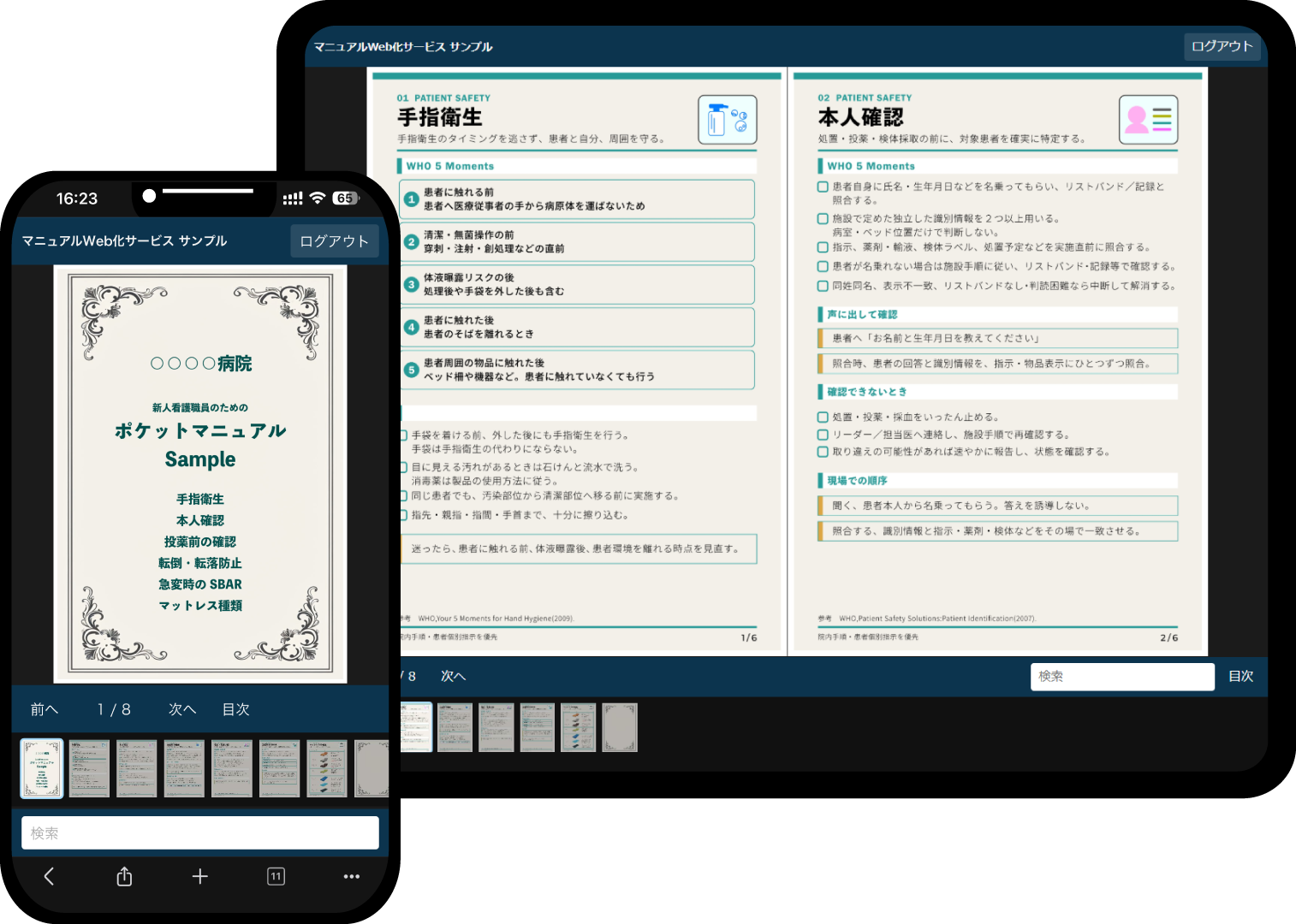Select the blank back-cover thumbnail on the tablet
Viewport: 1296px width, 924px height.
[620, 727]
